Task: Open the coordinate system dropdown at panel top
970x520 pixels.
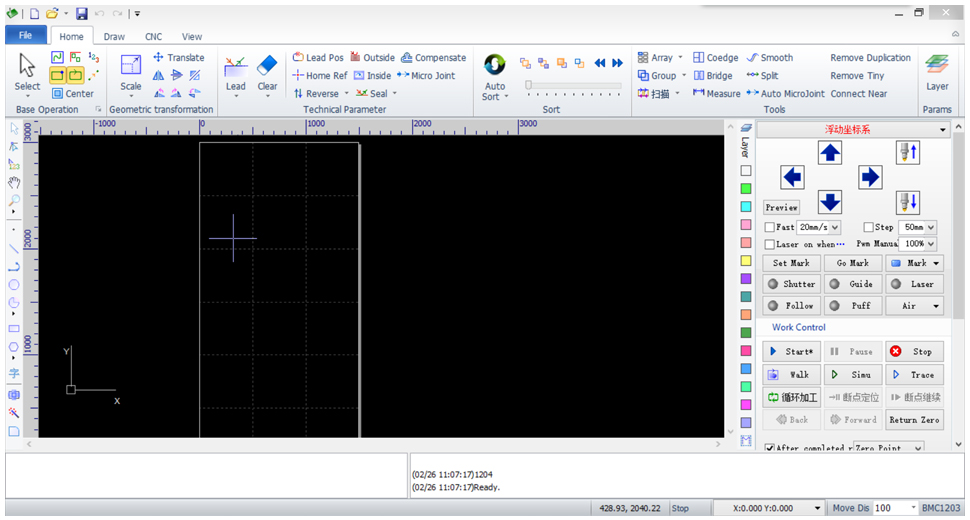Action: coord(942,130)
